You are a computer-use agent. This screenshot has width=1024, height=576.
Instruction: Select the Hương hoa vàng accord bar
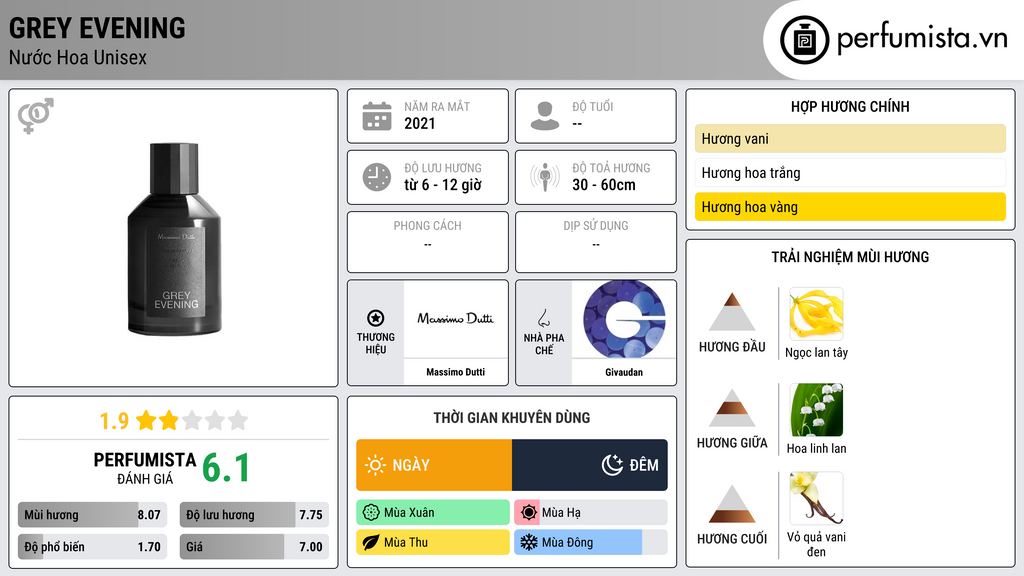click(850, 207)
